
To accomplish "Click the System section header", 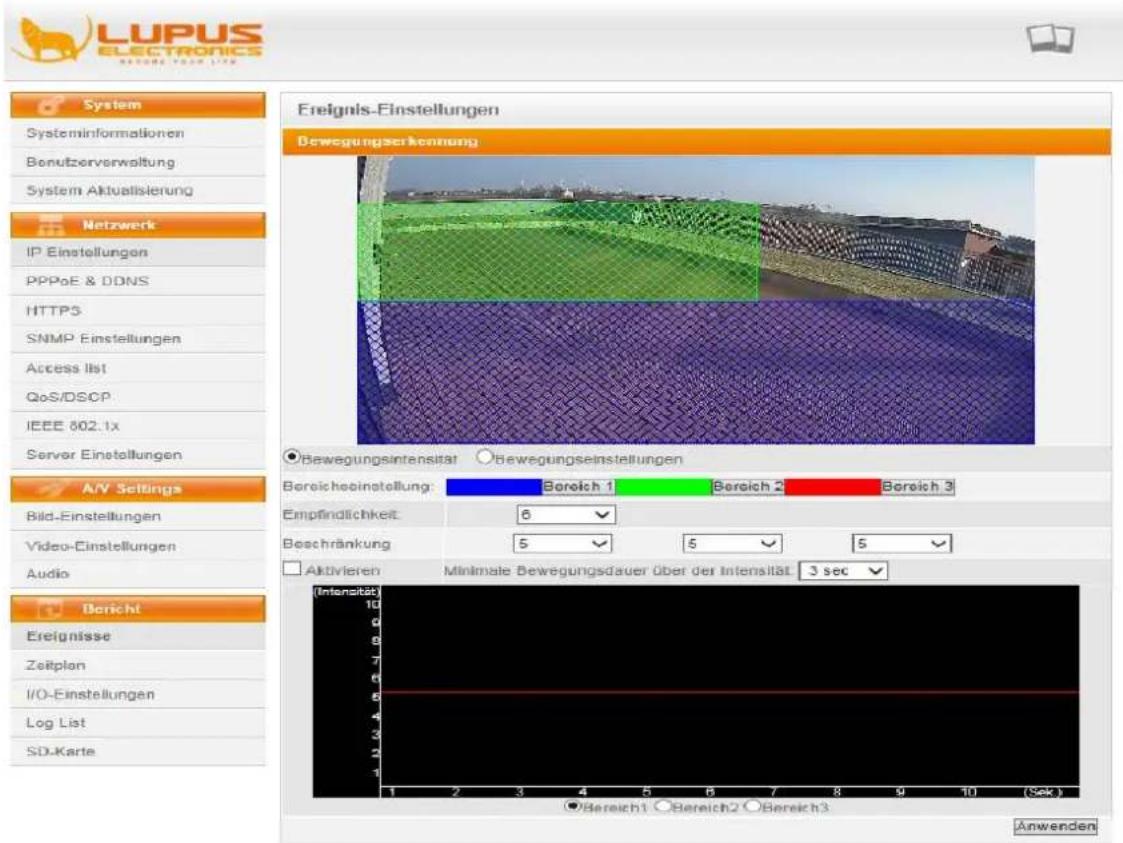I will coord(138,105).
